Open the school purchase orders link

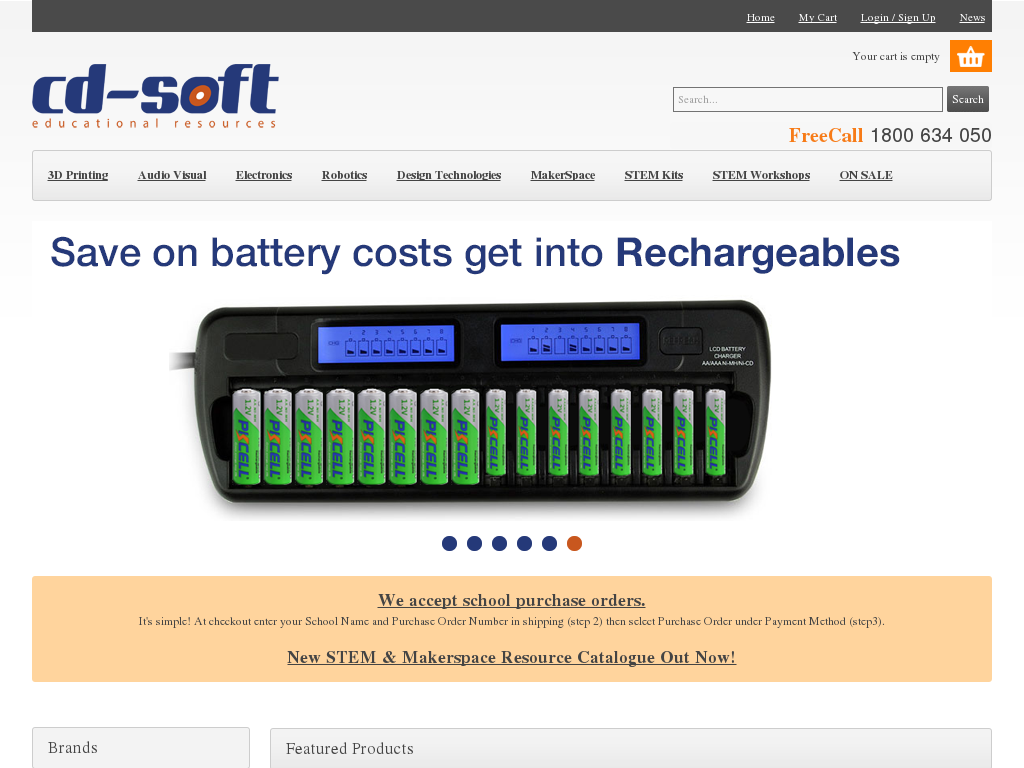(511, 600)
